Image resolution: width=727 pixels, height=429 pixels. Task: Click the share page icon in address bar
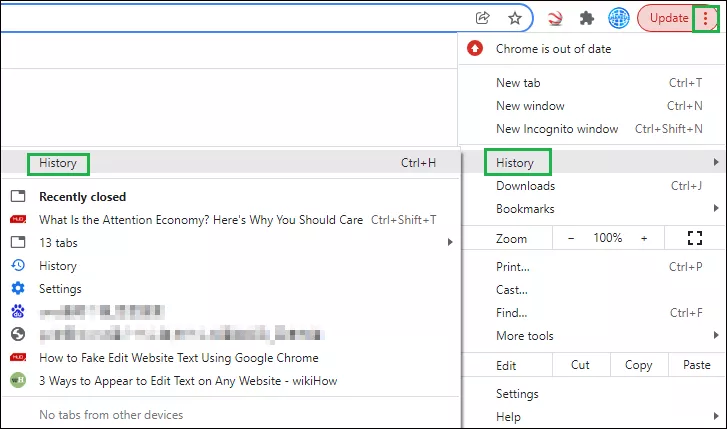click(x=483, y=18)
